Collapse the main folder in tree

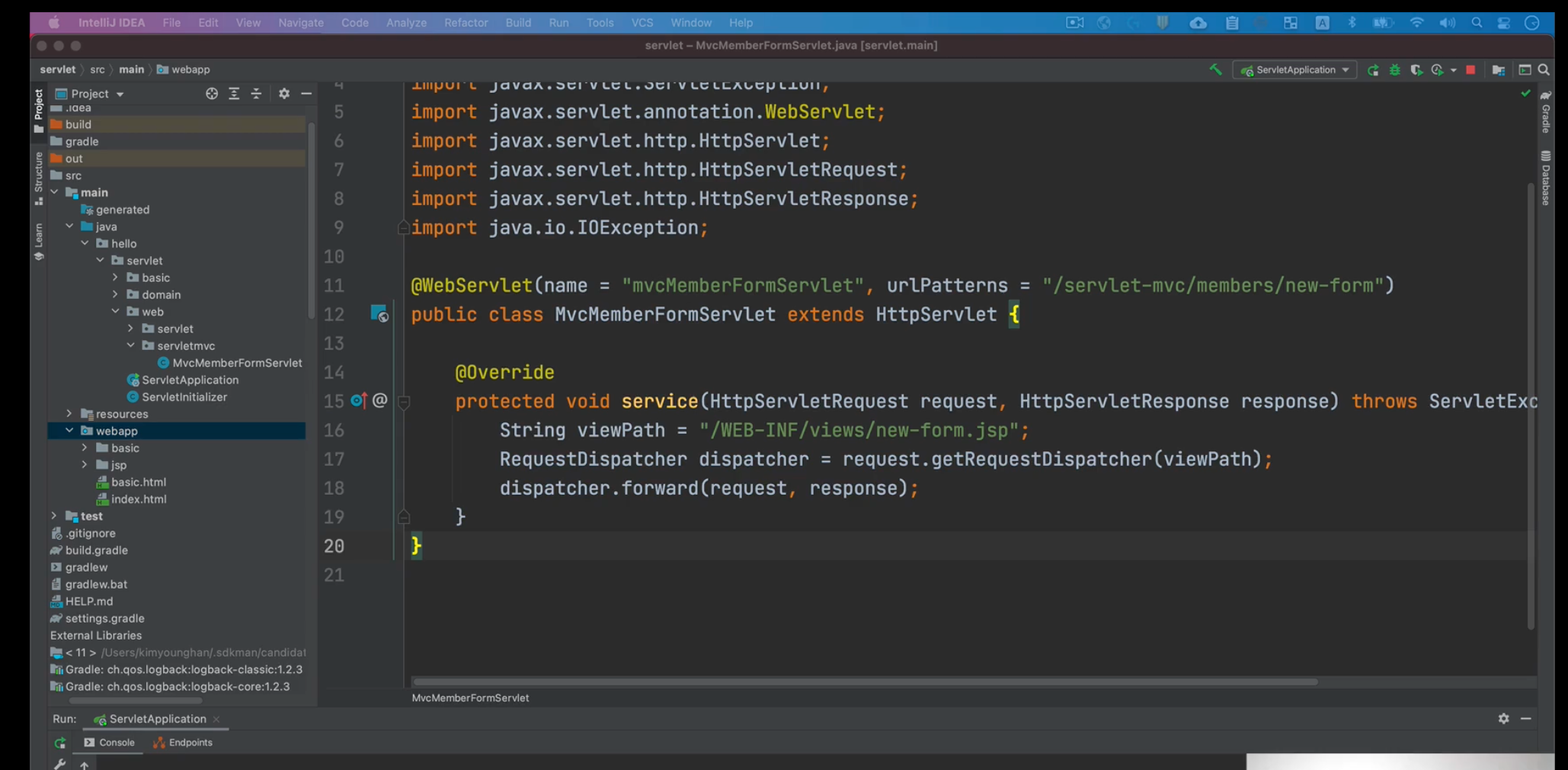point(54,192)
